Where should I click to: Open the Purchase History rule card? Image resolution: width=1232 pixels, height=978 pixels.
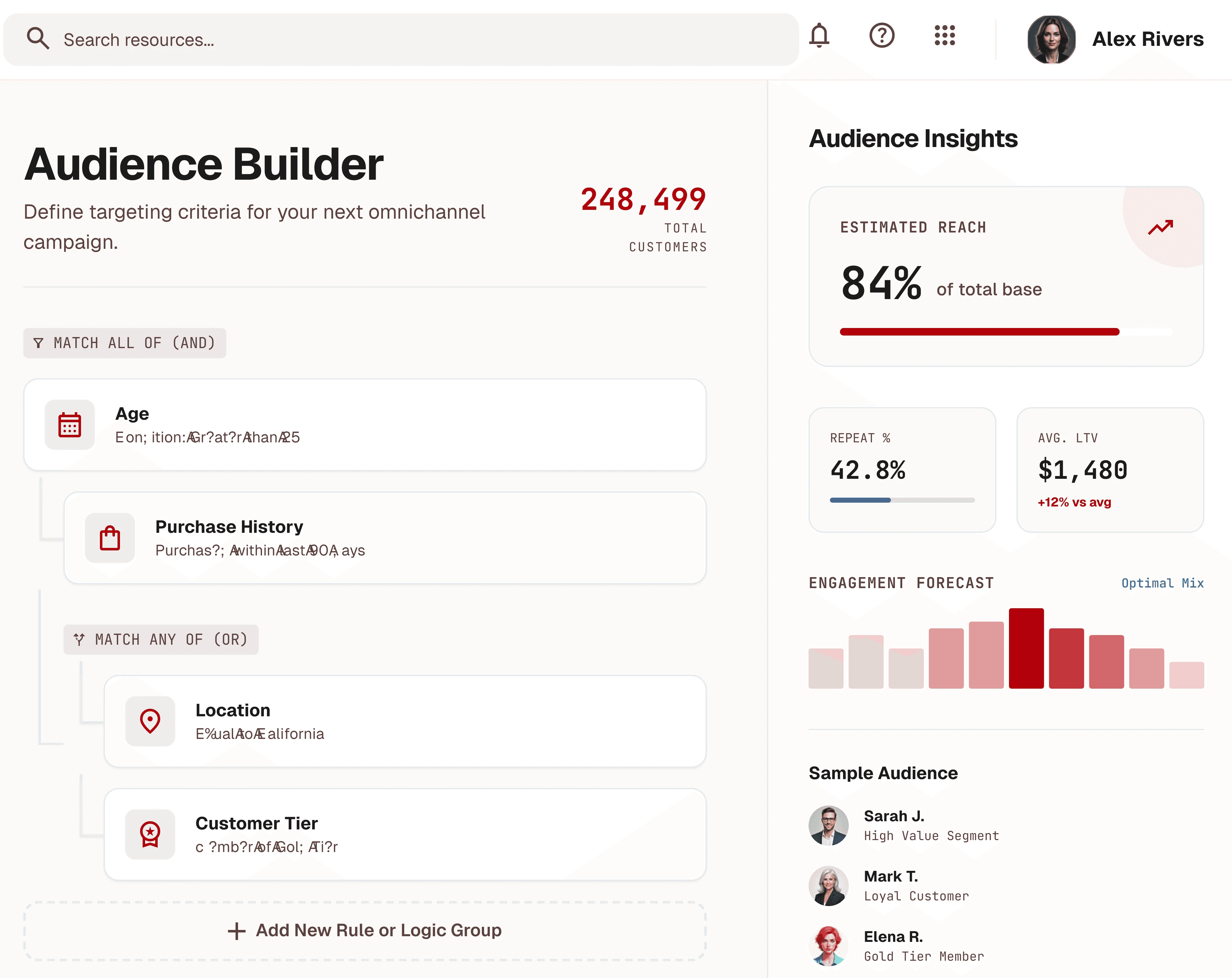[384, 538]
